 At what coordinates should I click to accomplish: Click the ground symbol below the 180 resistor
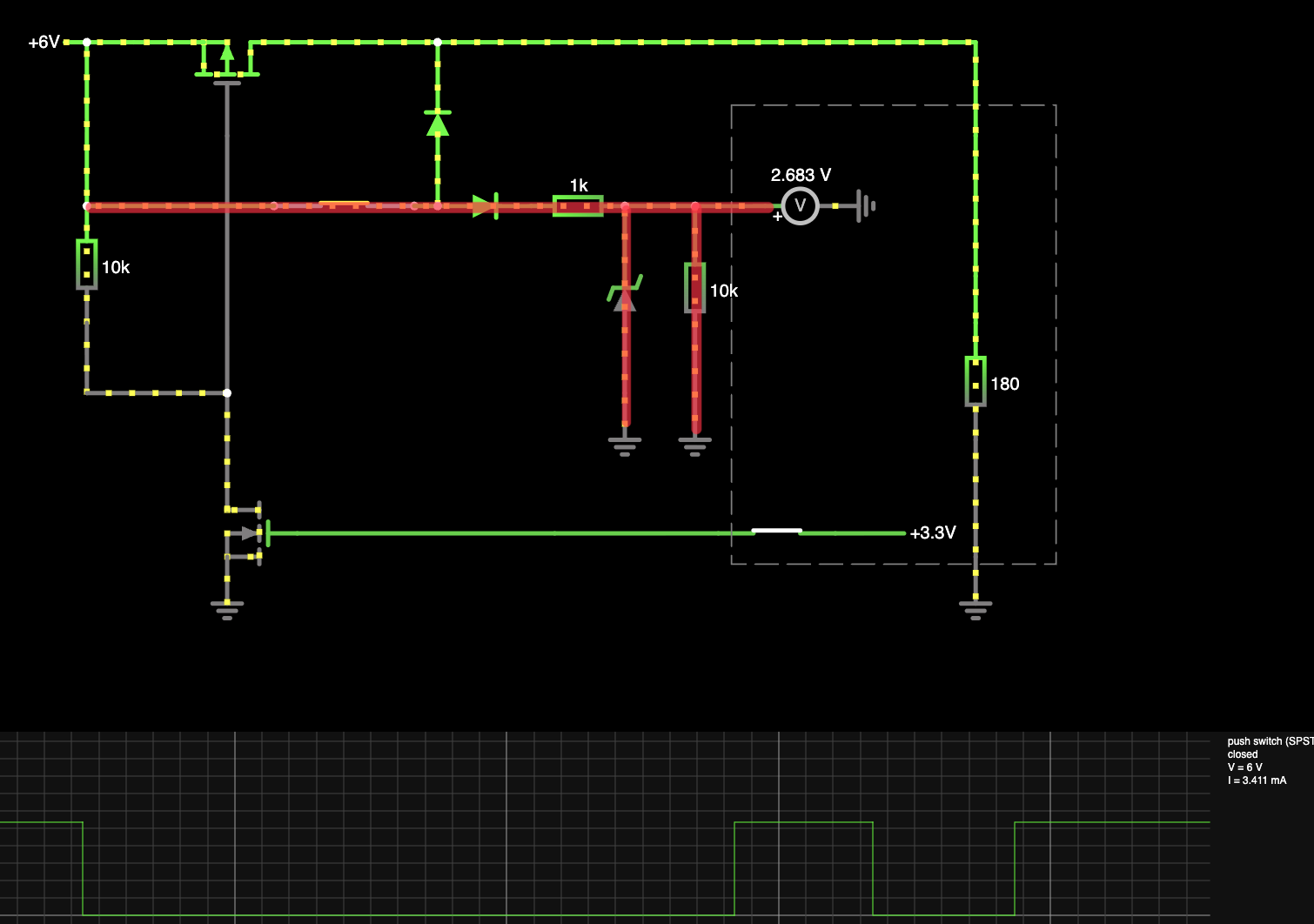[975, 607]
